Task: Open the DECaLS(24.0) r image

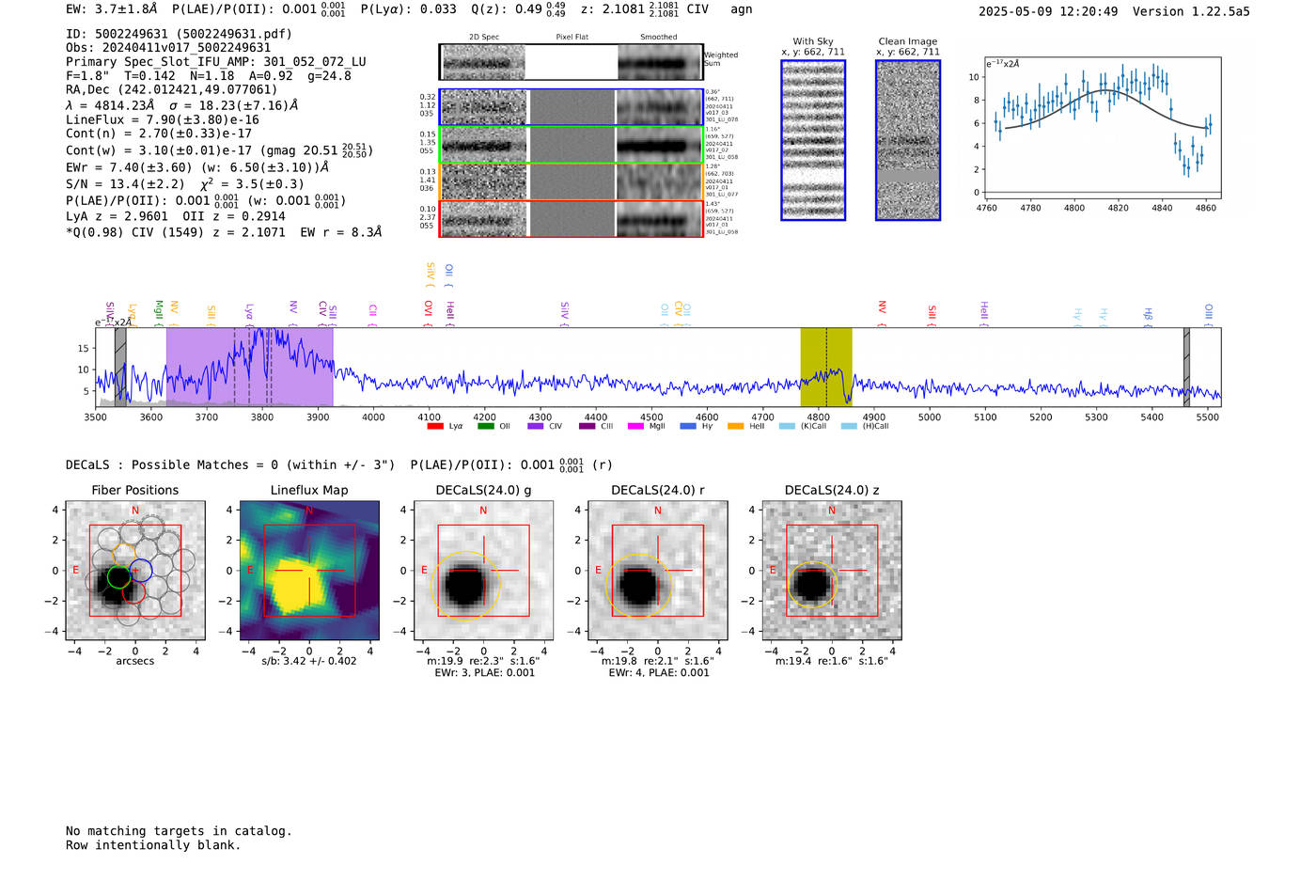Action: click(x=657, y=571)
